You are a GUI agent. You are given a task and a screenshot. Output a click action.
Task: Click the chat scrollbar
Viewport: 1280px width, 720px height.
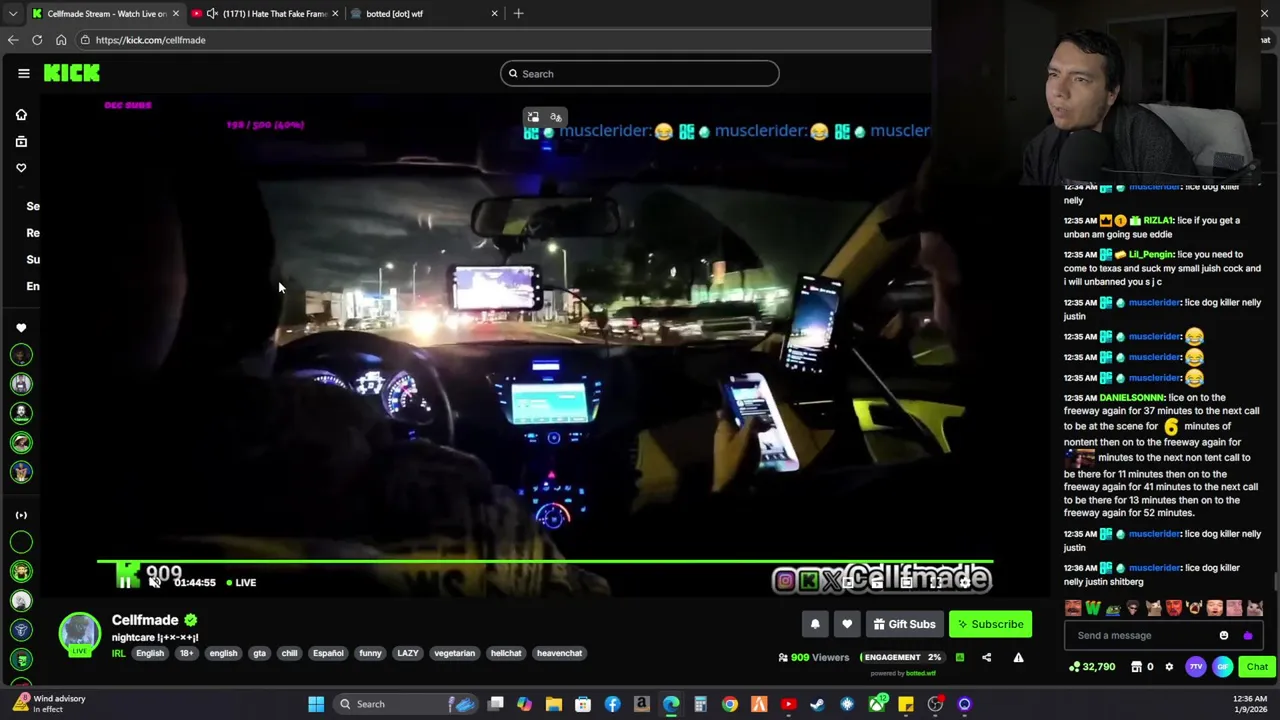(1275, 582)
